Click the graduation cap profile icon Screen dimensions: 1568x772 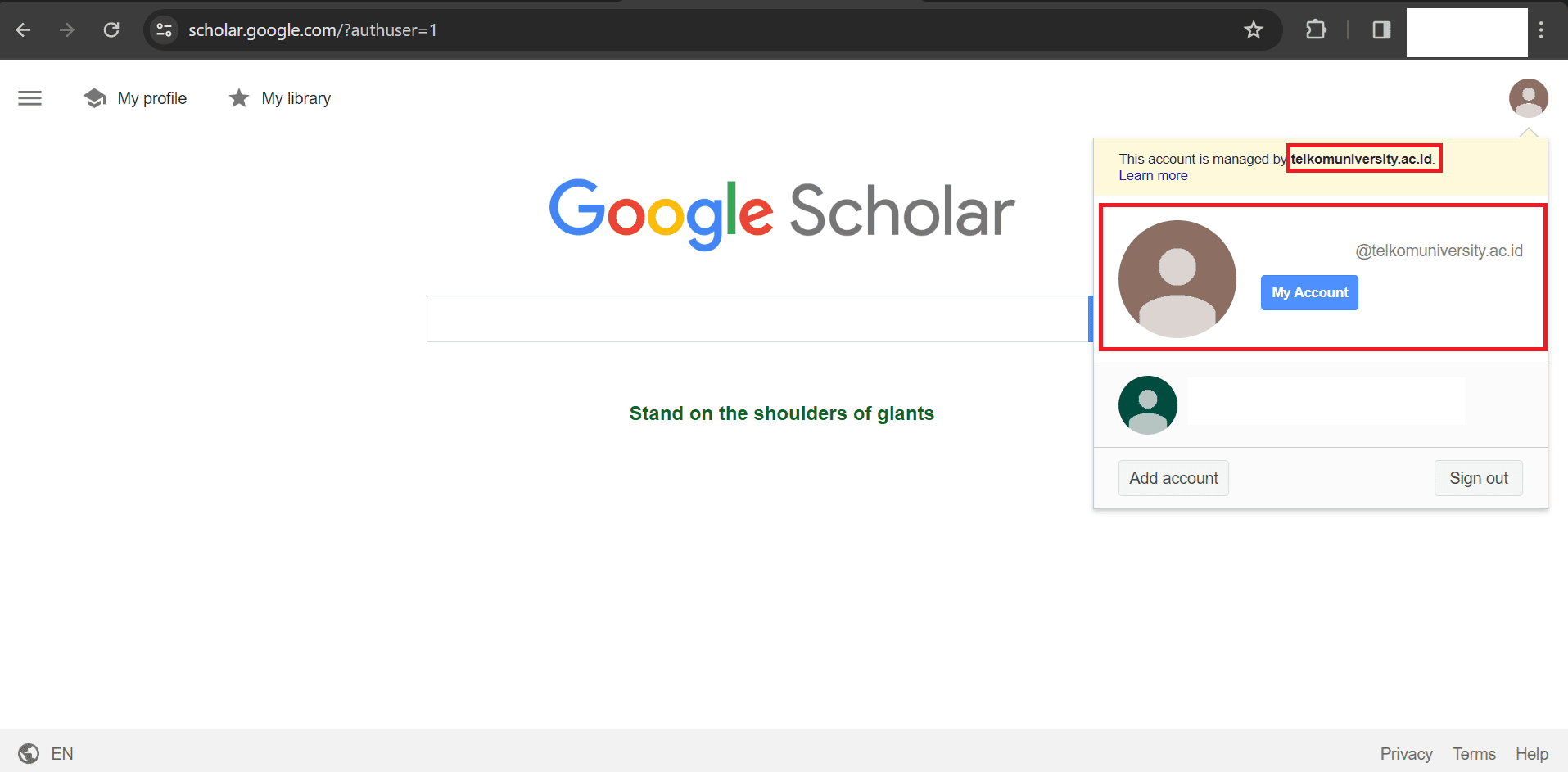(95, 98)
